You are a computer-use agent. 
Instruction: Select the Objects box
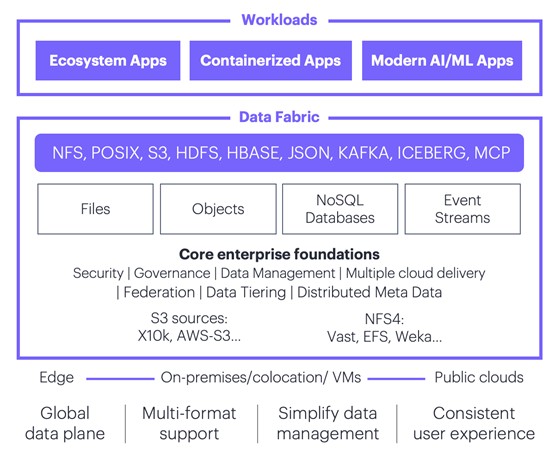point(218,209)
